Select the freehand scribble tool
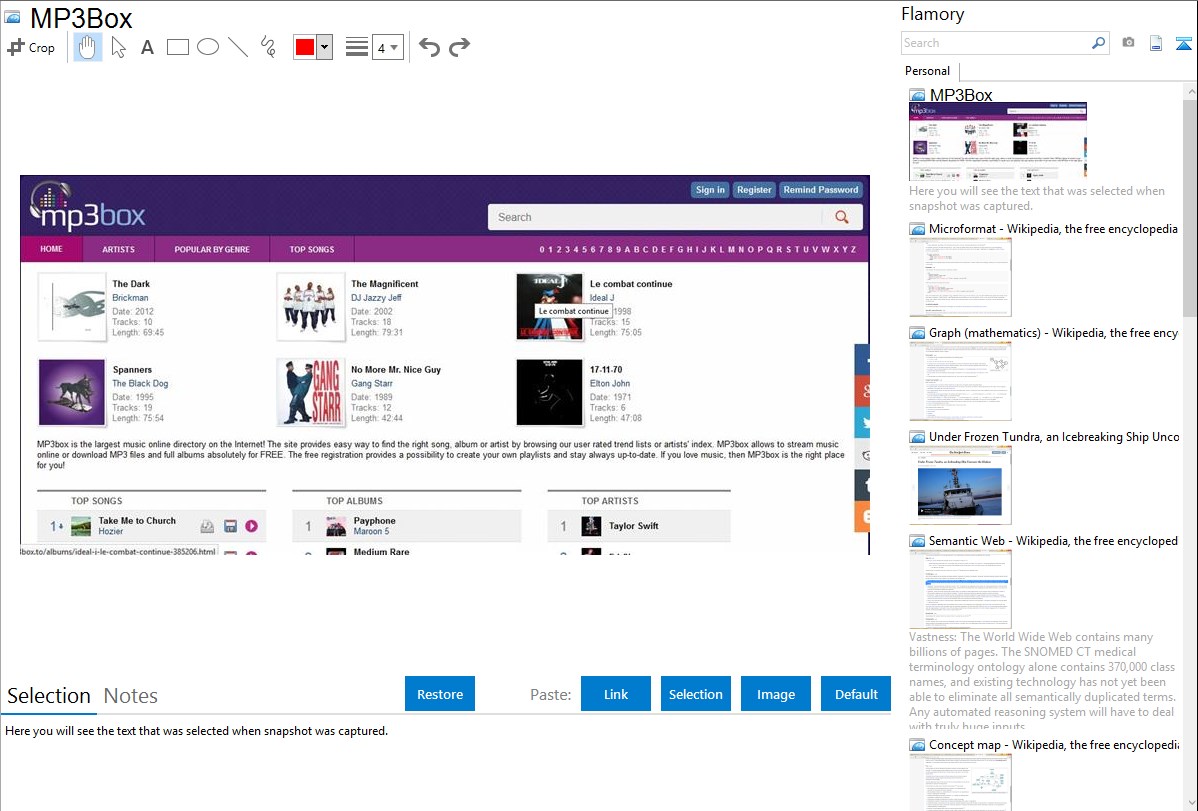This screenshot has width=1198, height=811. click(x=268, y=47)
